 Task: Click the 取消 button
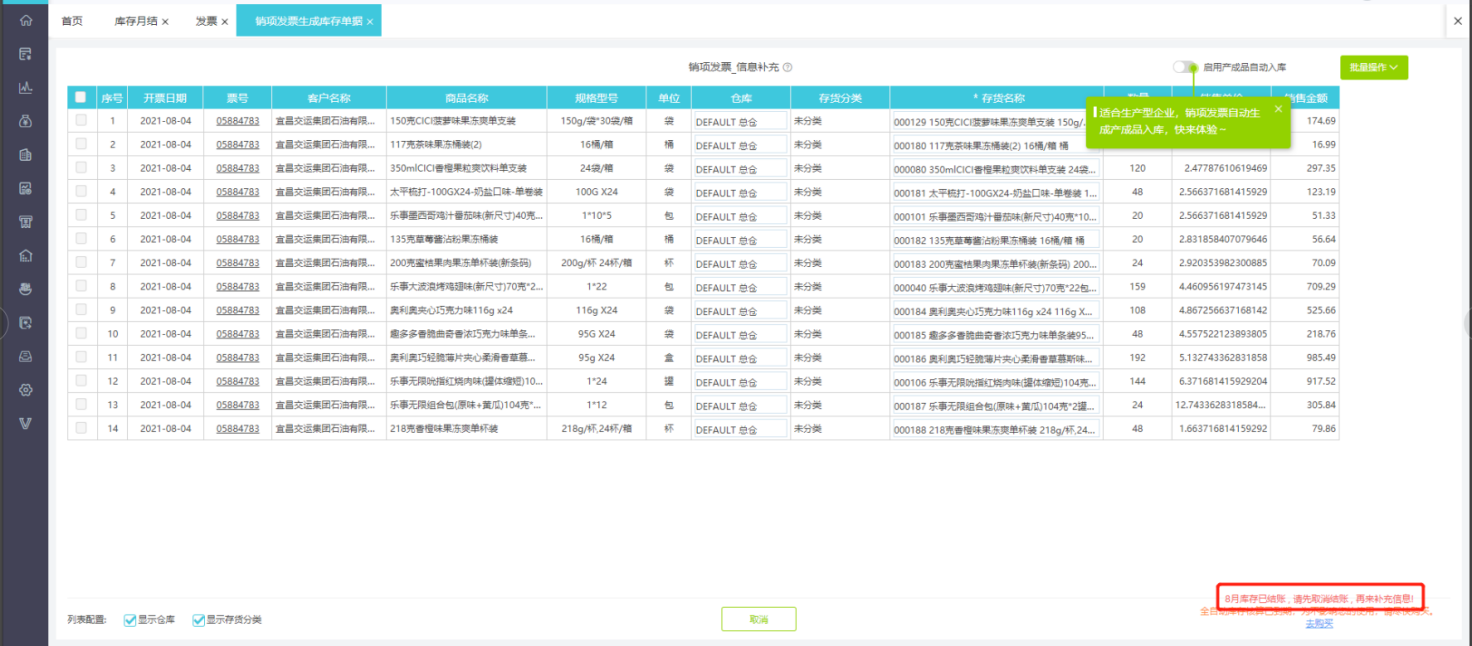click(758, 620)
